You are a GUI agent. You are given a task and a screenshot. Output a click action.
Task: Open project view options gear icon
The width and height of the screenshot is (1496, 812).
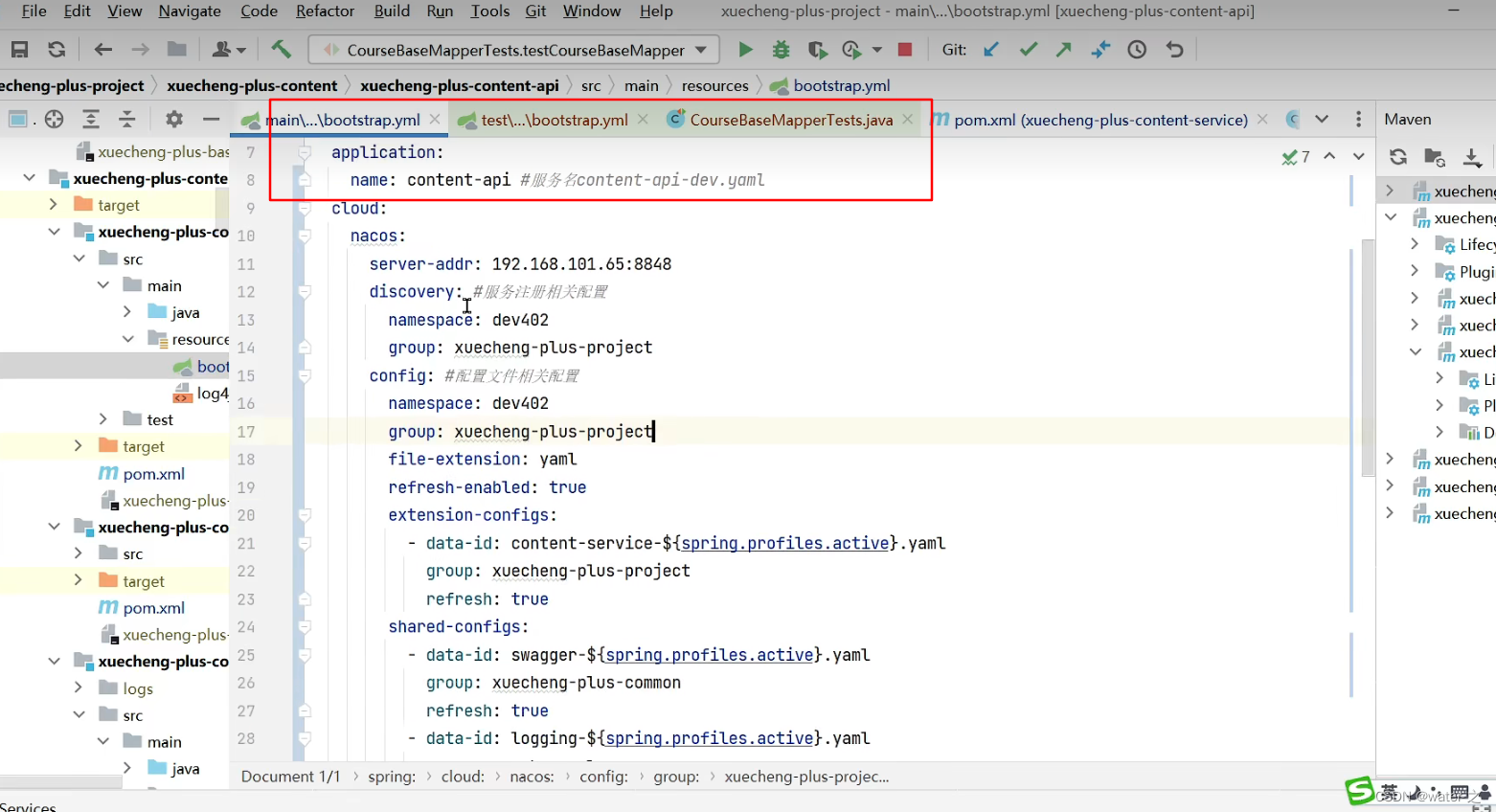(x=173, y=119)
